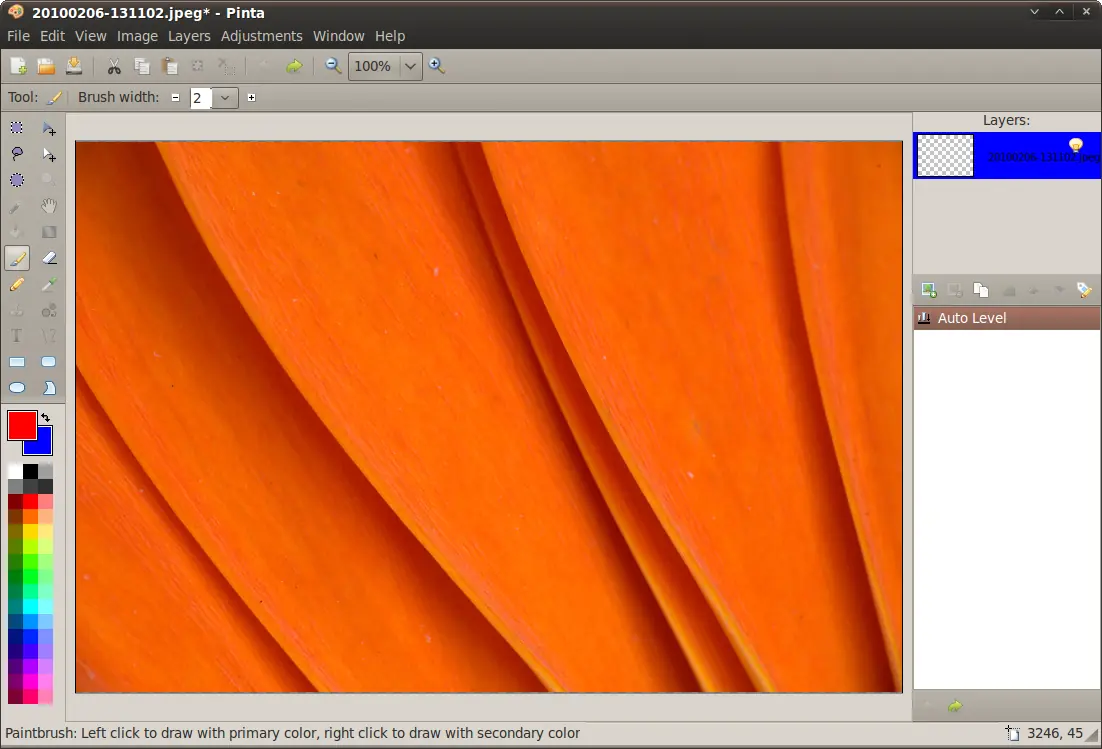Choose the Eraser tool
Viewport: 1102px width, 749px height.
coord(48,258)
